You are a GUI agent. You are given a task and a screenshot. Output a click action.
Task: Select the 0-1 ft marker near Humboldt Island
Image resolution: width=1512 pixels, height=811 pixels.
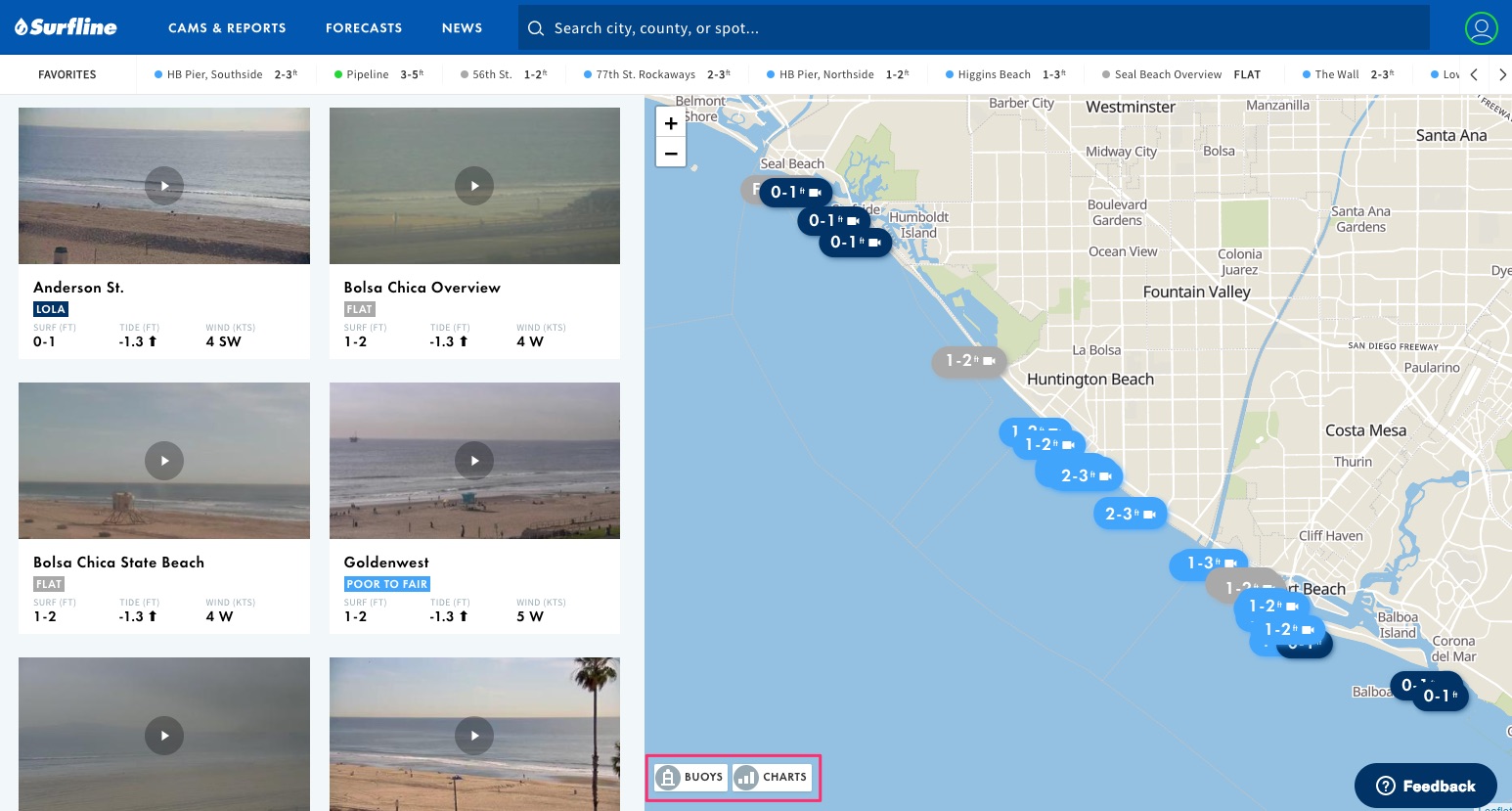(x=856, y=242)
